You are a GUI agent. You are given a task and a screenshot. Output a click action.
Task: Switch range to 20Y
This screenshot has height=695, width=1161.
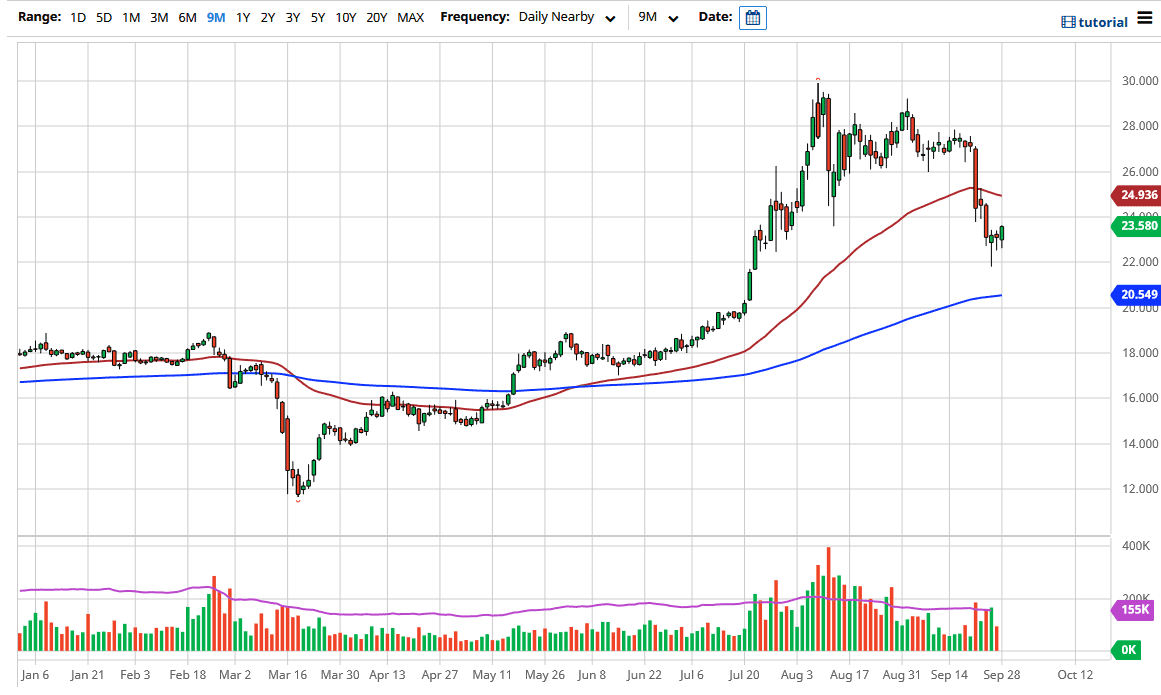[377, 17]
